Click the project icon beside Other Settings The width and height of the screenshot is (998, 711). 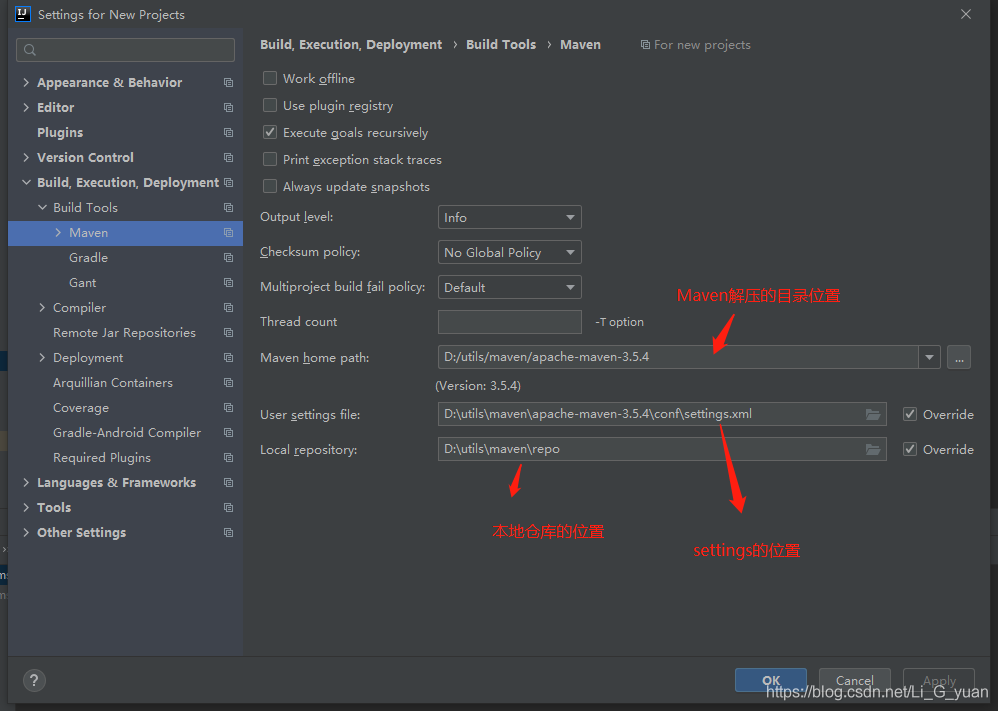[x=228, y=533]
